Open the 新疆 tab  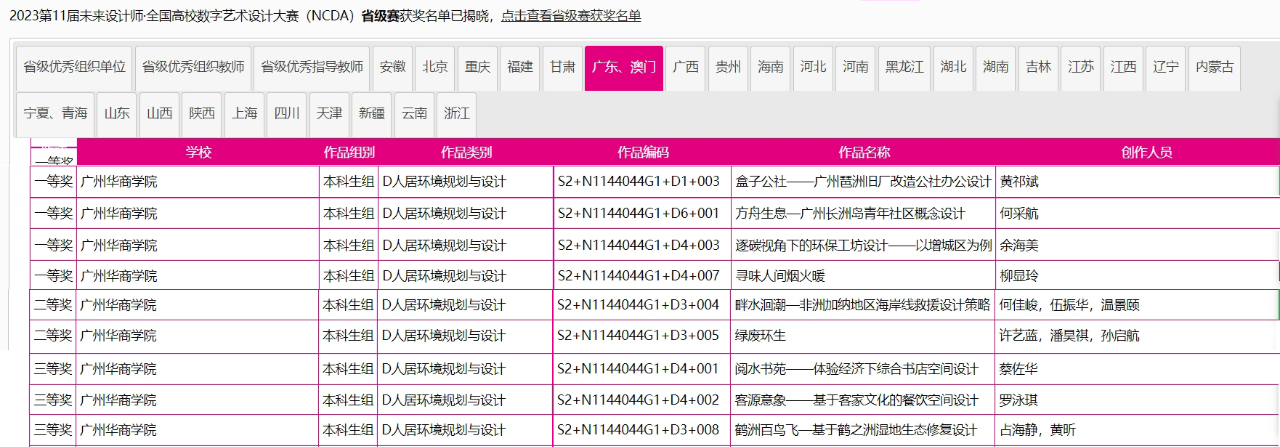point(371,114)
